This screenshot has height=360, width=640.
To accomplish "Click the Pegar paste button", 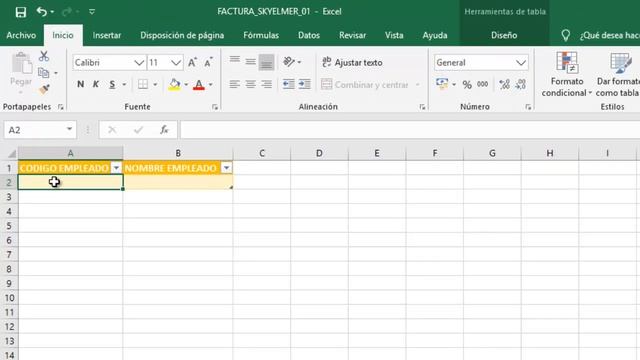I will click(x=21, y=72).
